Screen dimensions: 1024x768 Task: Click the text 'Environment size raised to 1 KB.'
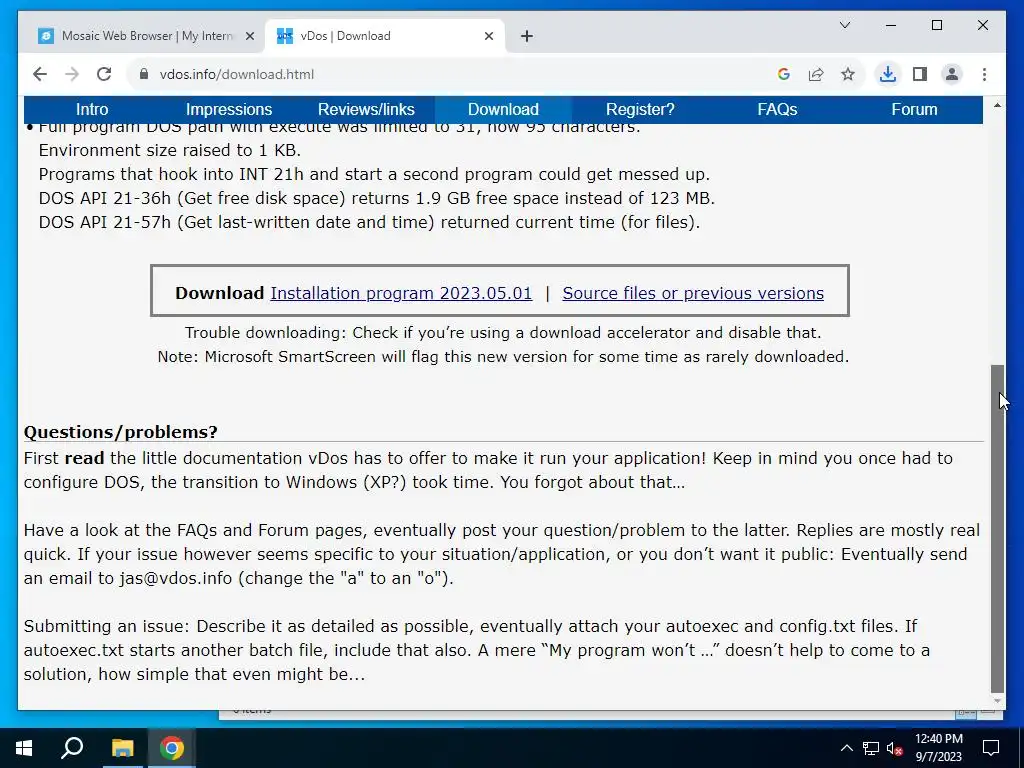(170, 150)
